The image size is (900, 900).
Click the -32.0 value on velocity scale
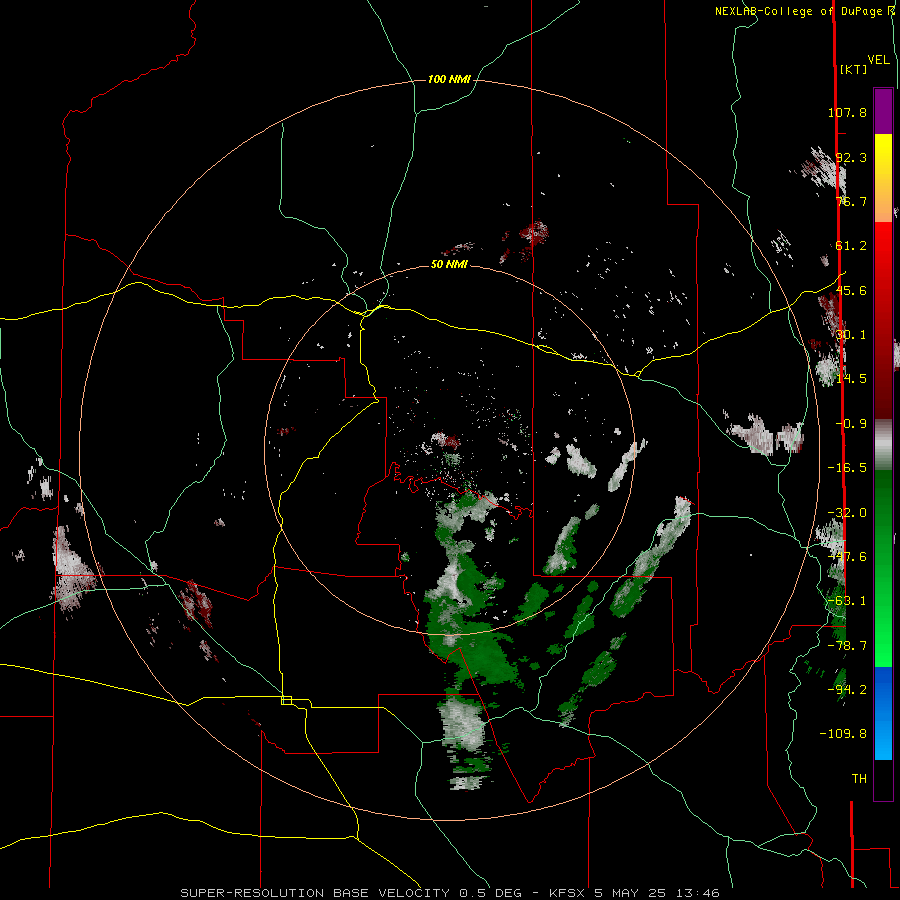(847, 513)
